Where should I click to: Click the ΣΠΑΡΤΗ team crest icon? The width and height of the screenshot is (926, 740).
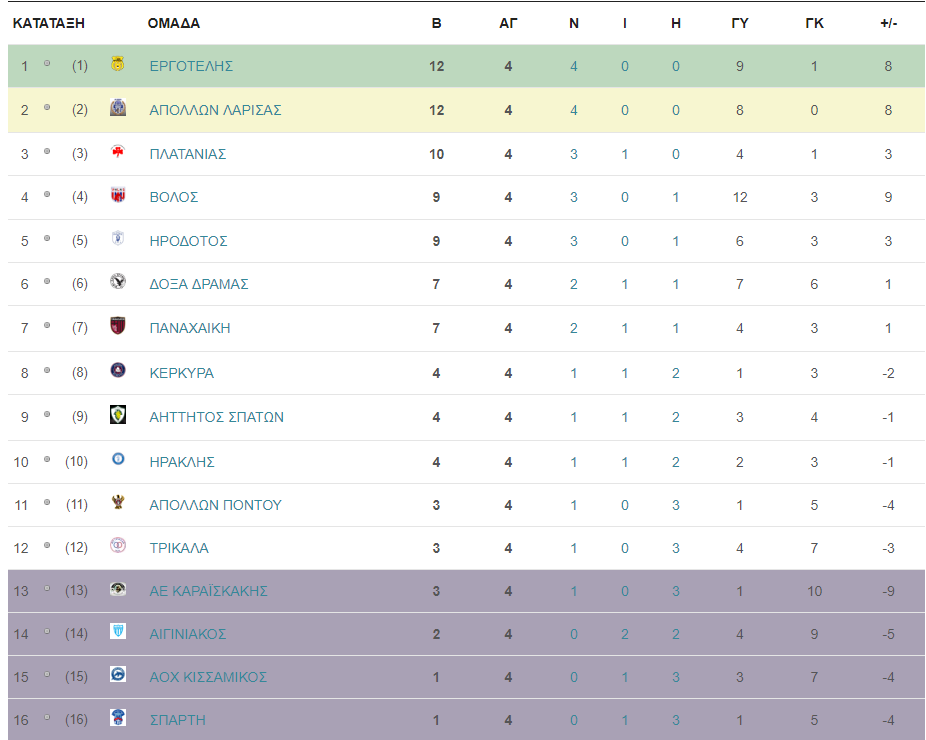point(118,717)
